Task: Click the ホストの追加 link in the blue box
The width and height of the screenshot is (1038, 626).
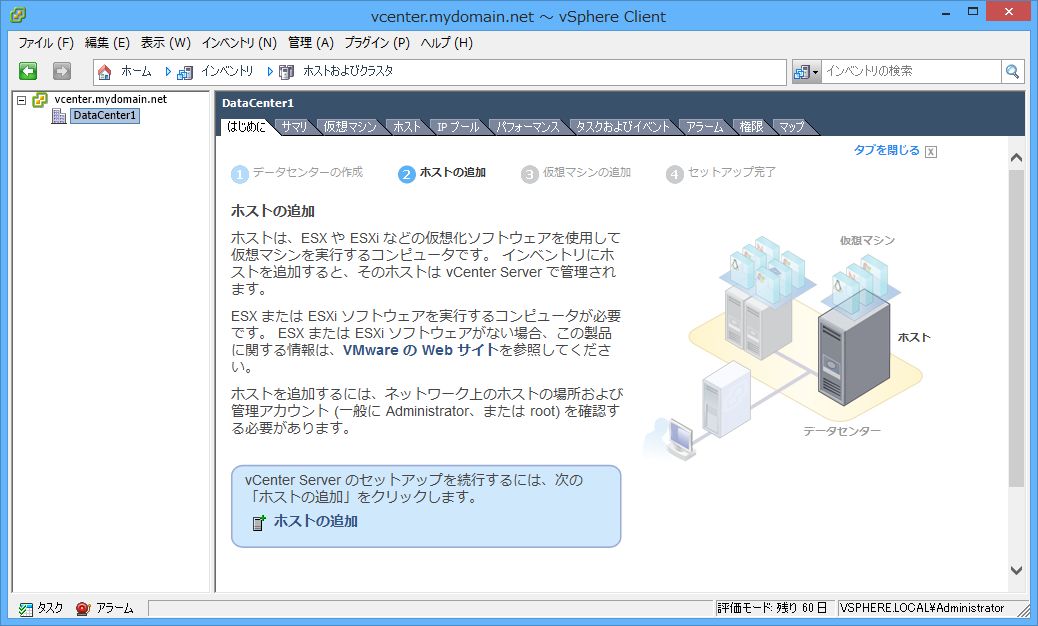Action: [316, 521]
